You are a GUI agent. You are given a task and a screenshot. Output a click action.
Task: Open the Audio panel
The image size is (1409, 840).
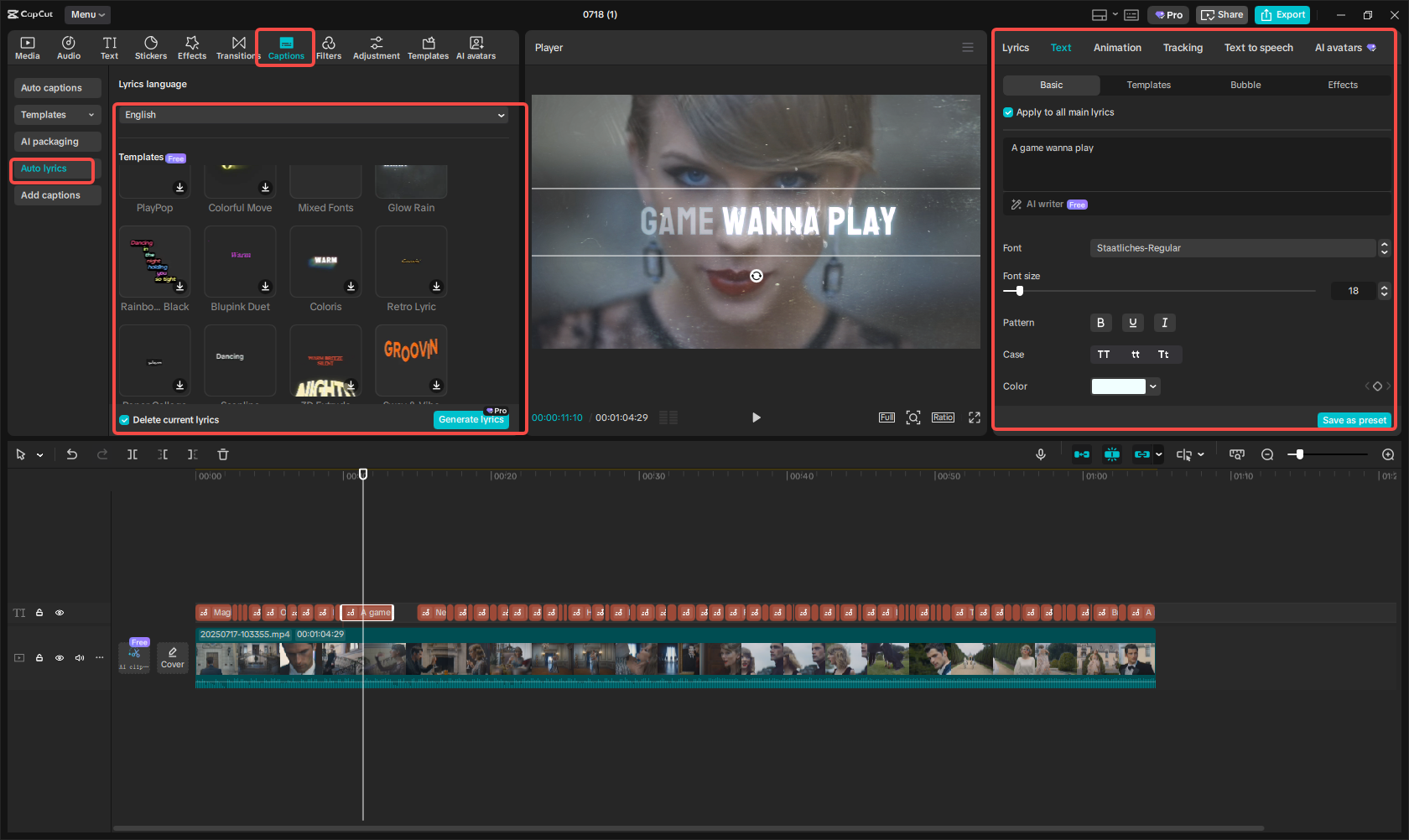[x=69, y=48]
